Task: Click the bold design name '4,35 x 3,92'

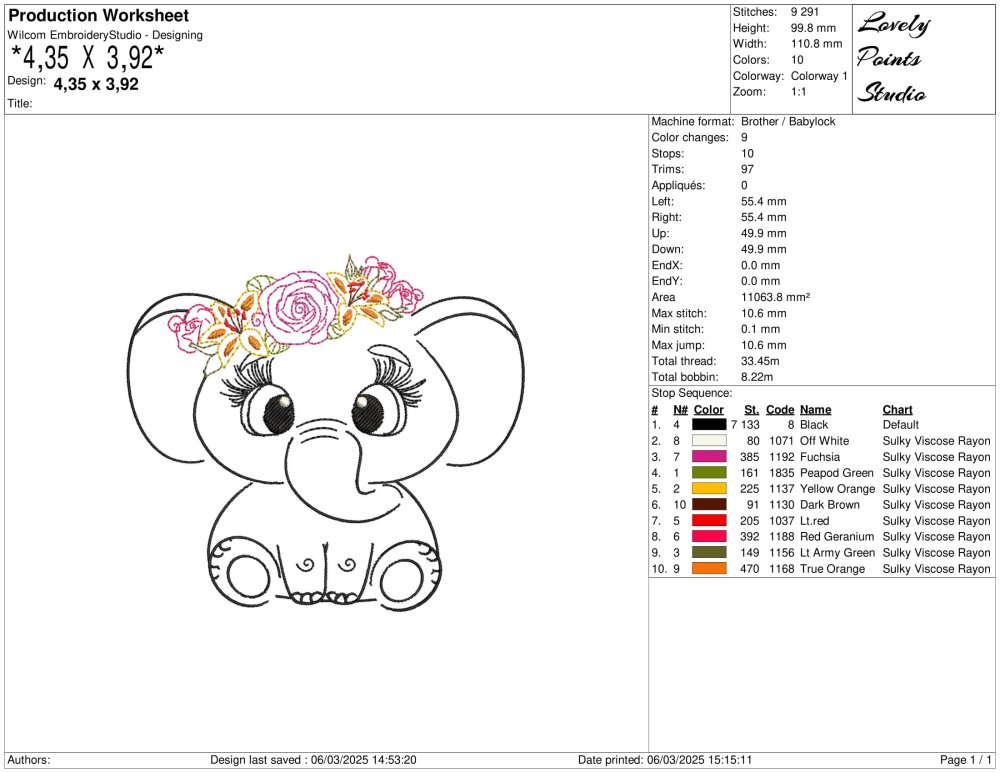Action: click(x=96, y=84)
